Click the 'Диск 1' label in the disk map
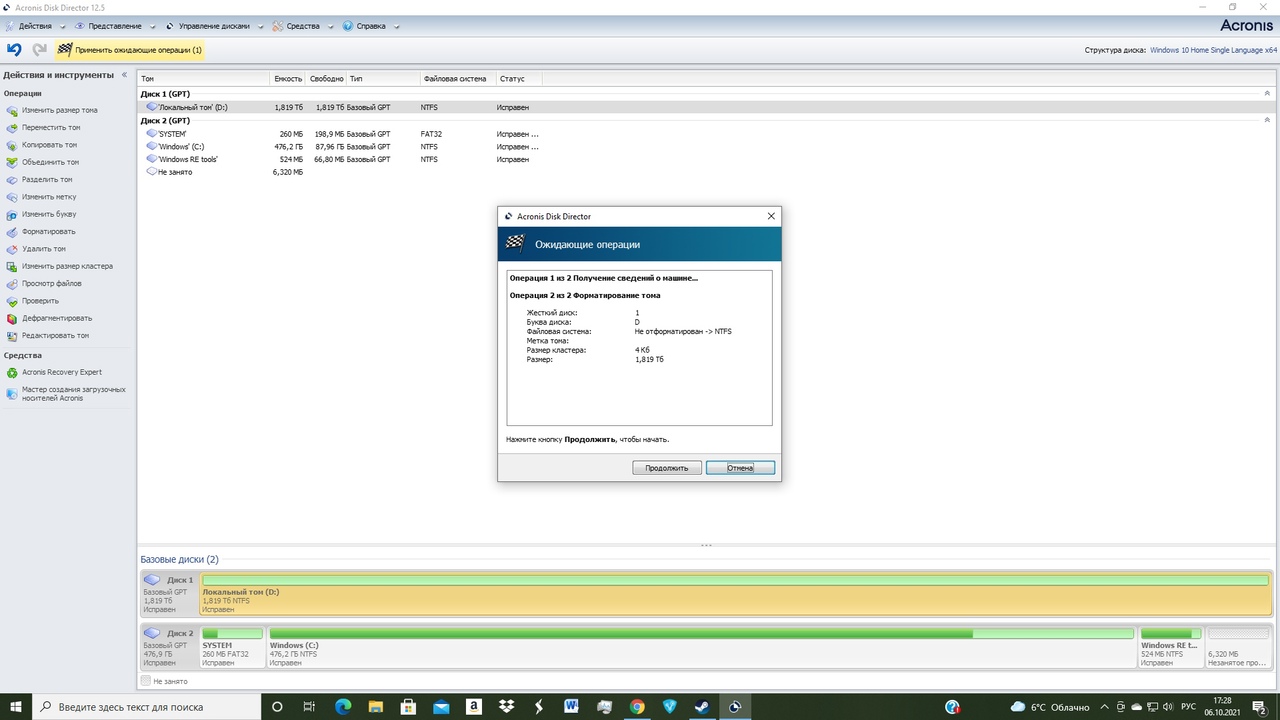Viewport: 1280px width, 720px height. pos(180,580)
